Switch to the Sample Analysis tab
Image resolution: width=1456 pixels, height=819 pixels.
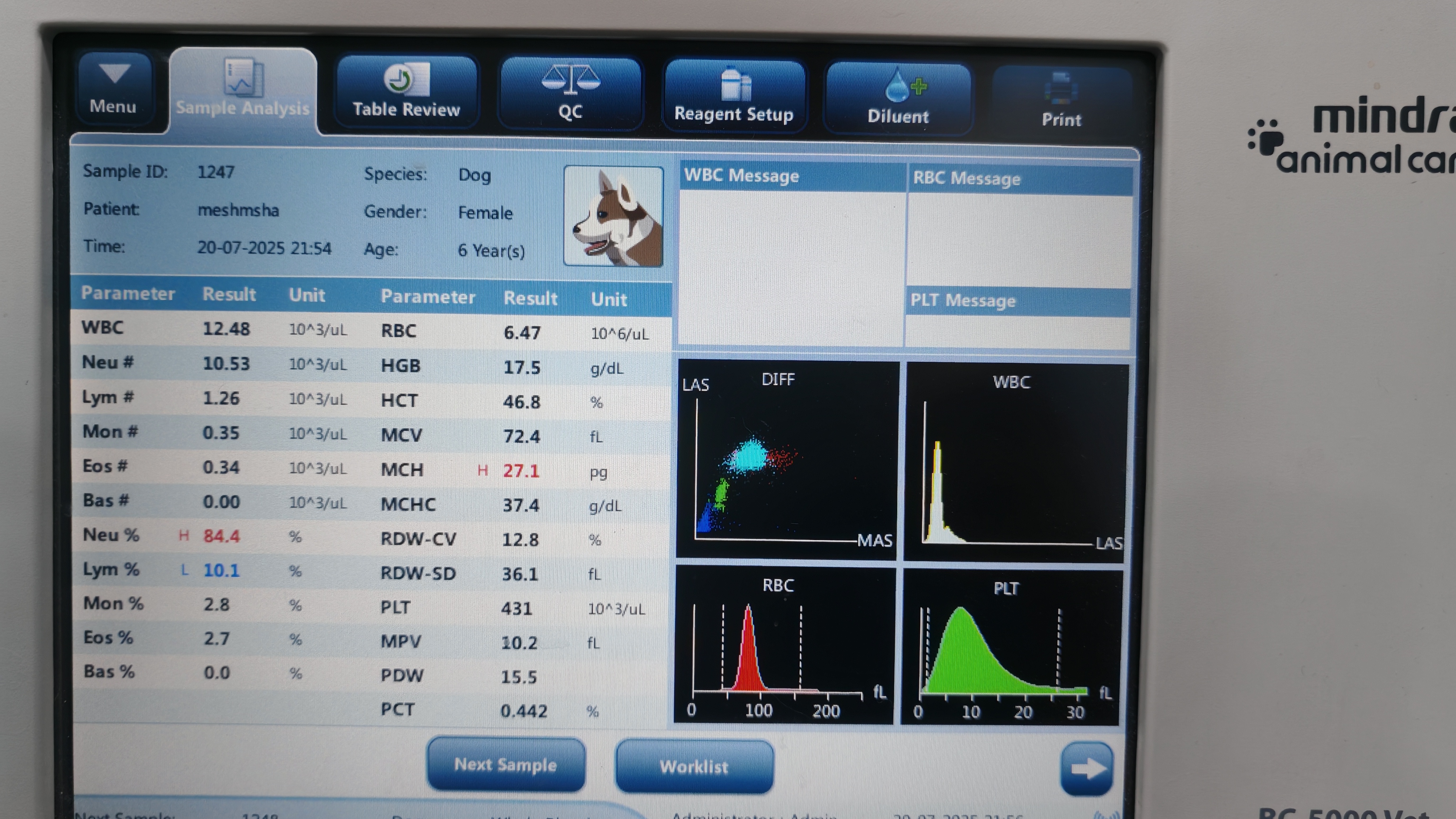pos(243,90)
